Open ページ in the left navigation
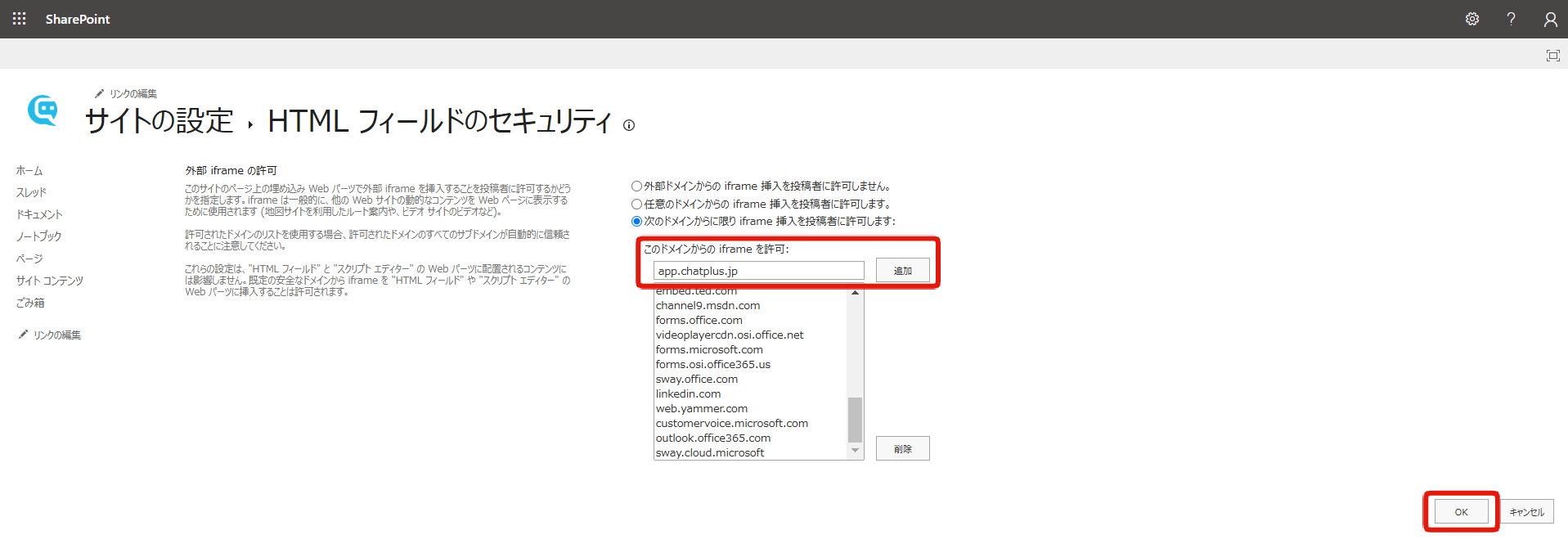This screenshot has height=544, width=1568. coord(29,259)
